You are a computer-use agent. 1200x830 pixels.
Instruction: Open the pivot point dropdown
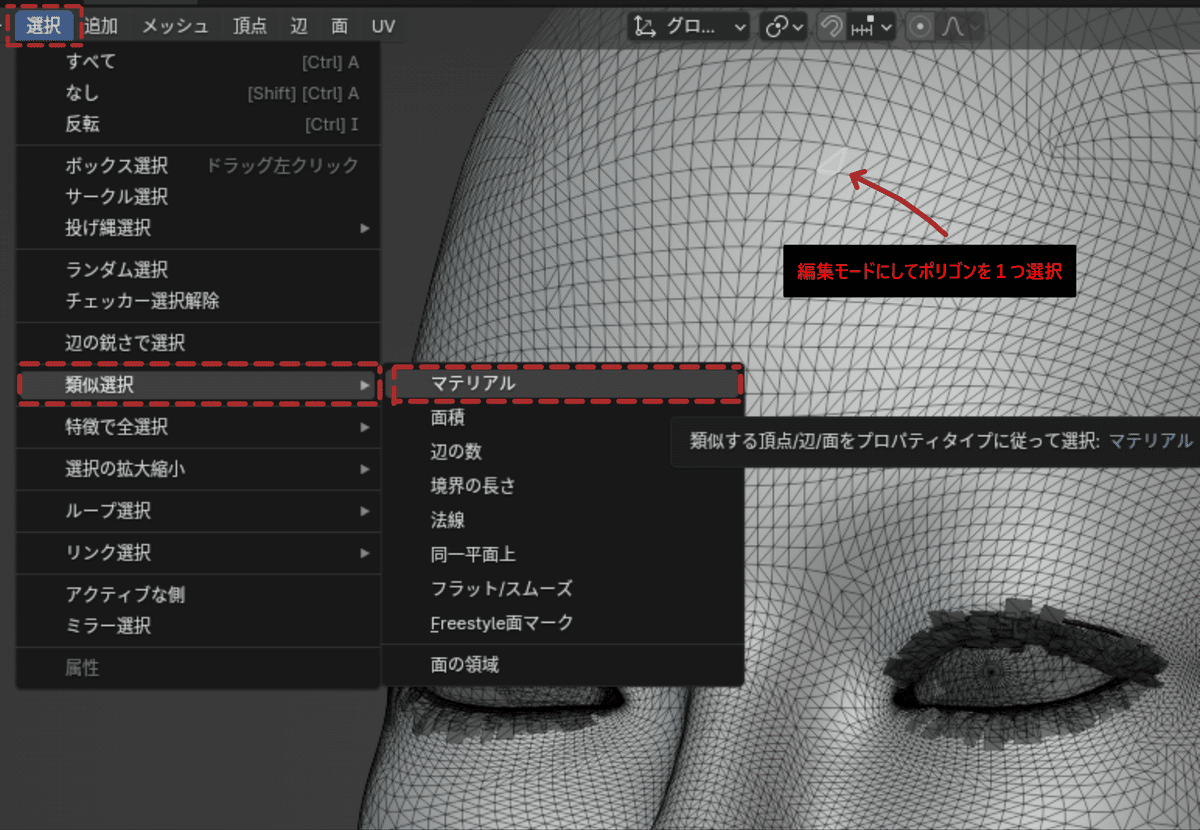point(783,27)
